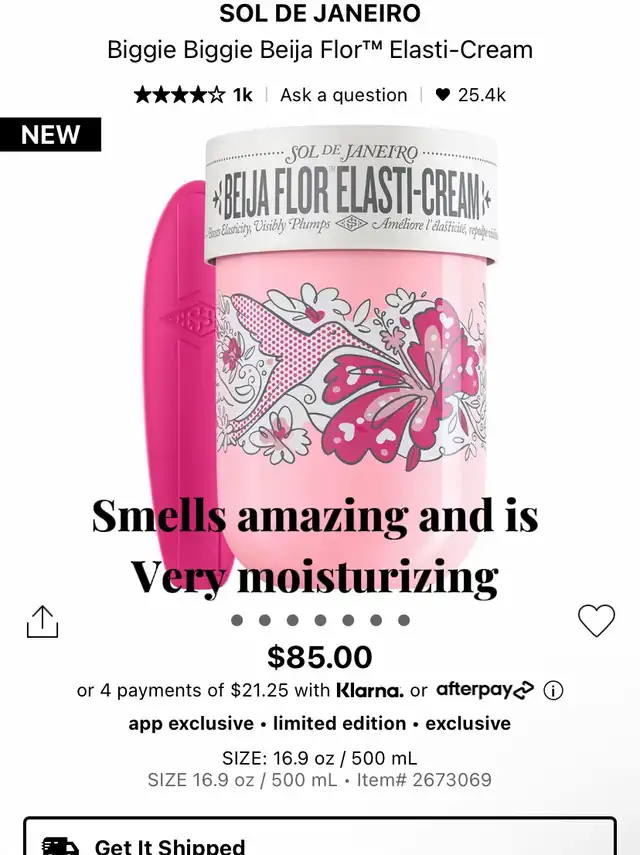
Task: Tap the NEW badge
Action: pyautogui.click(x=50, y=134)
